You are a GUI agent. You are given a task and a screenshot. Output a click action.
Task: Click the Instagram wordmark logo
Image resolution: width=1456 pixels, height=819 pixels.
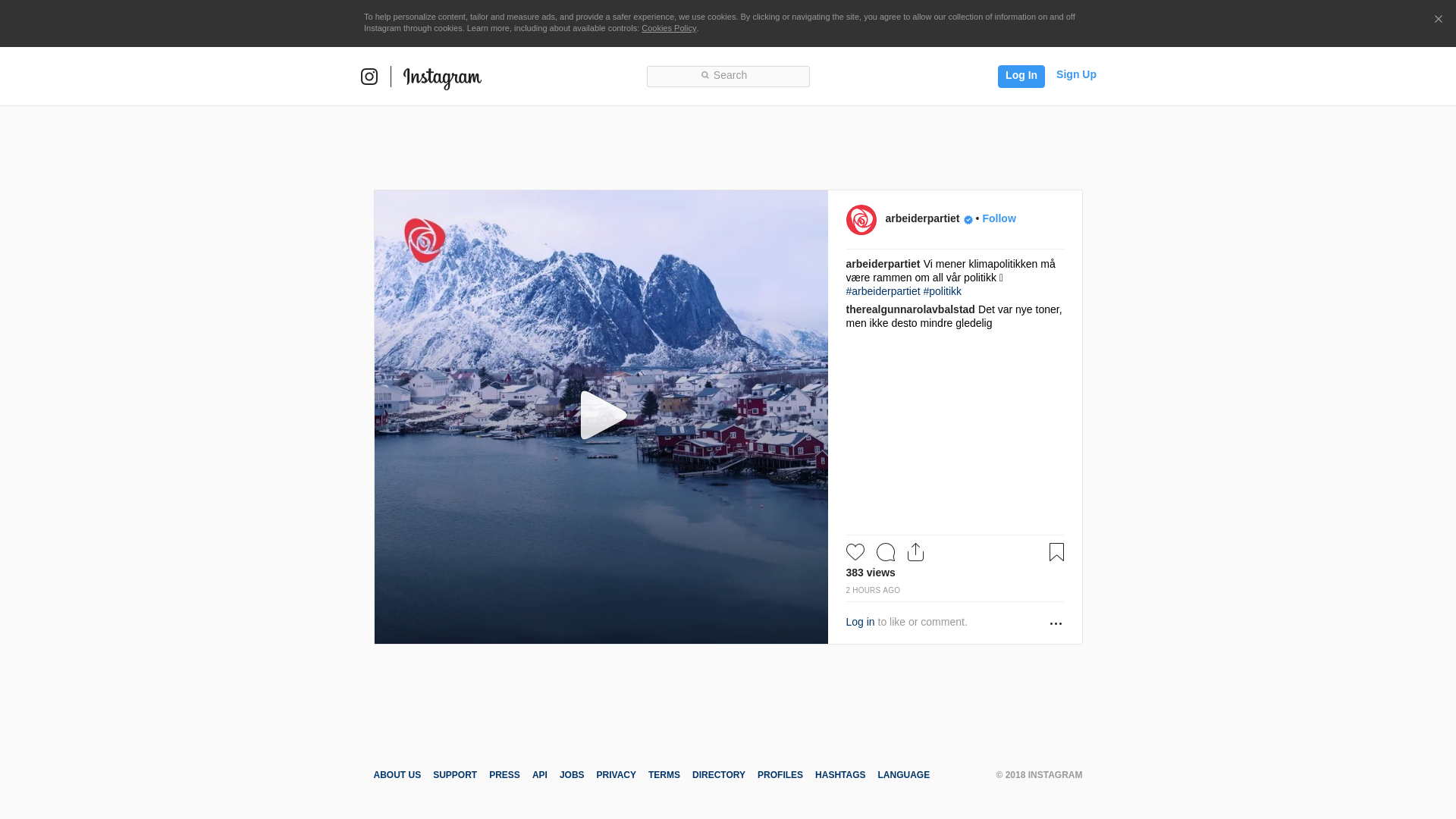click(x=442, y=77)
